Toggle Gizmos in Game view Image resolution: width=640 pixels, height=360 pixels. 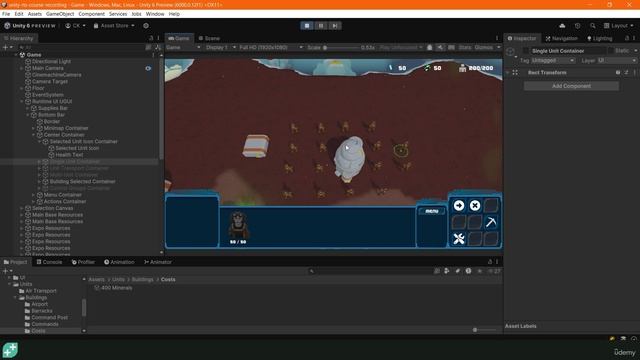tap(484, 47)
